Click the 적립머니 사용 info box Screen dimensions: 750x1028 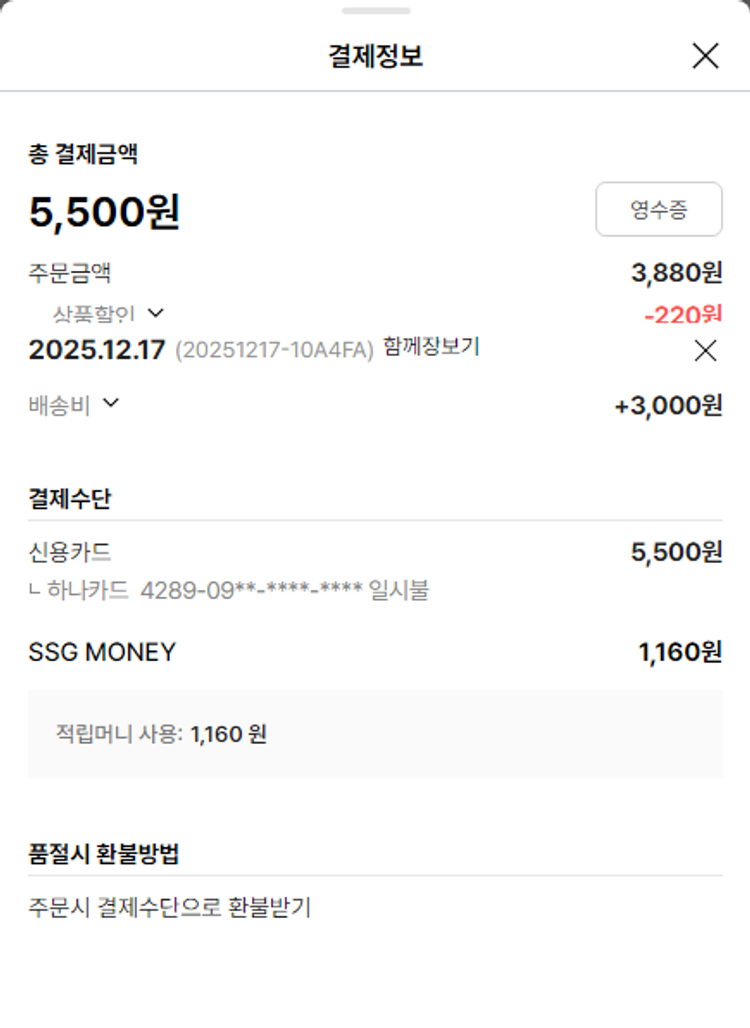click(375, 734)
